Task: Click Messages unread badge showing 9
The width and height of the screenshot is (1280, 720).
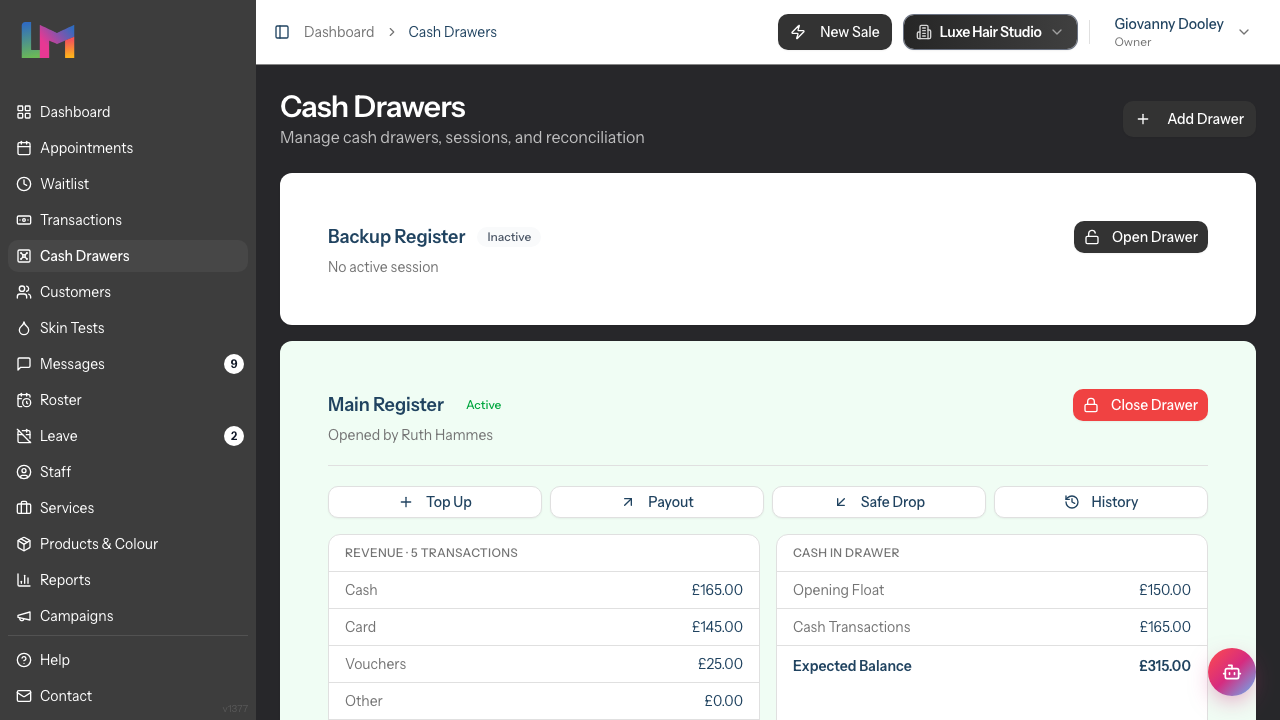Action: 234,364
